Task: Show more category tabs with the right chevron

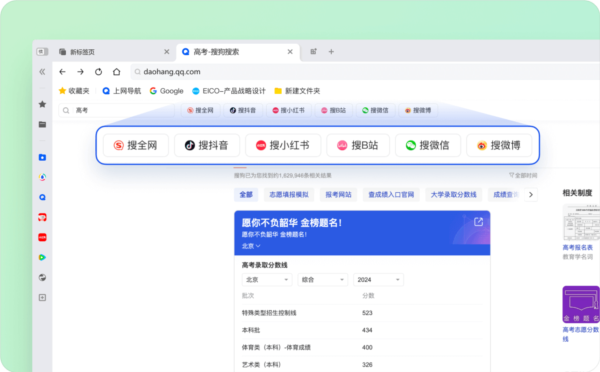Action: pyautogui.click(x=531, y=194)
